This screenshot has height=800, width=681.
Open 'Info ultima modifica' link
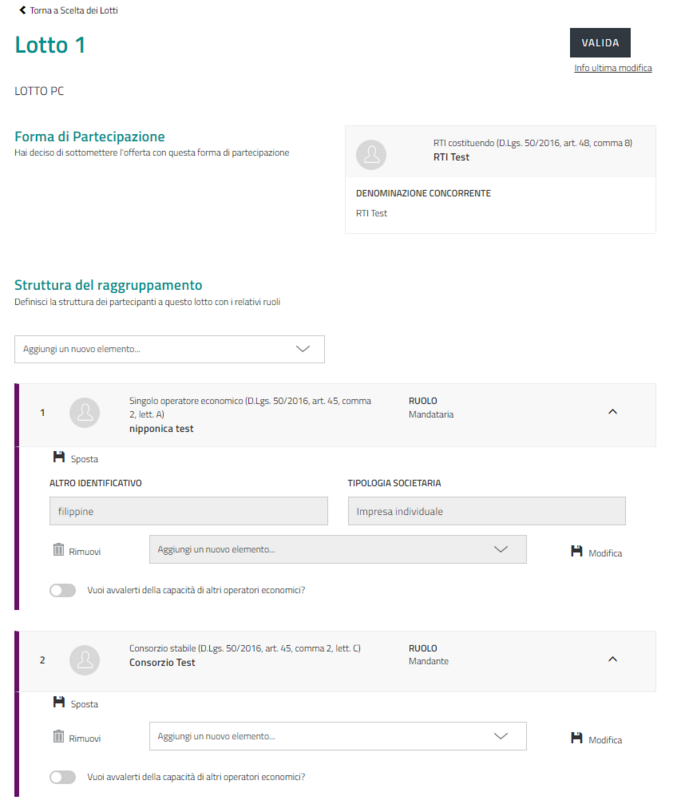(x=612, y=68)
